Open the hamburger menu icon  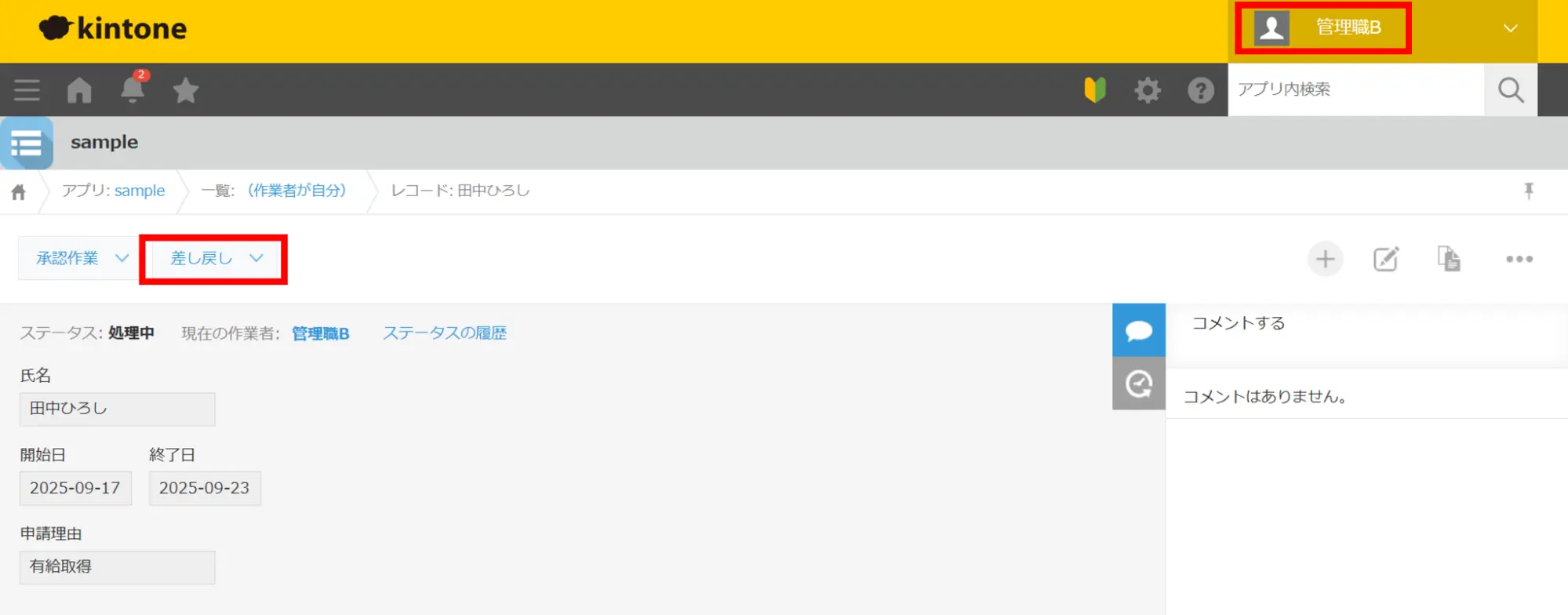27,90
